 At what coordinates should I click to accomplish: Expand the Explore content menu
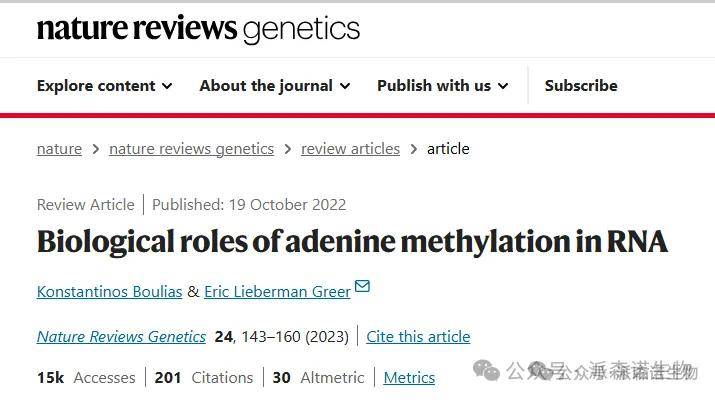(104, 86)
